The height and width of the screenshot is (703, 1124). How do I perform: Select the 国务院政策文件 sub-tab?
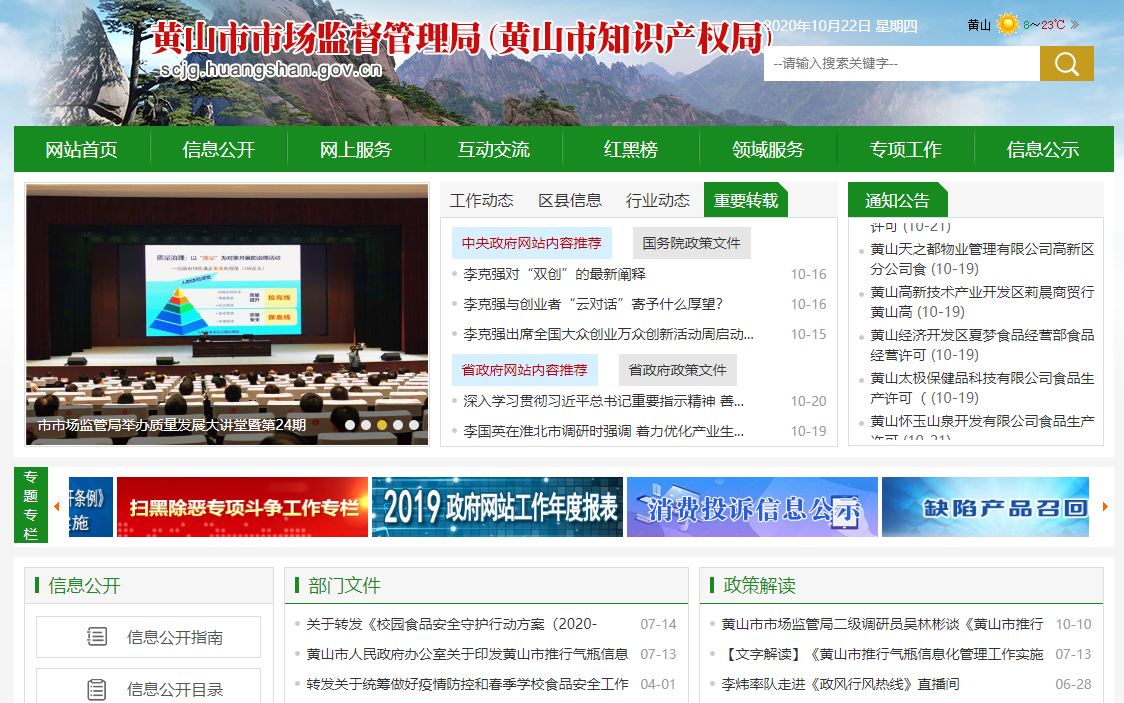coord(691,243)
